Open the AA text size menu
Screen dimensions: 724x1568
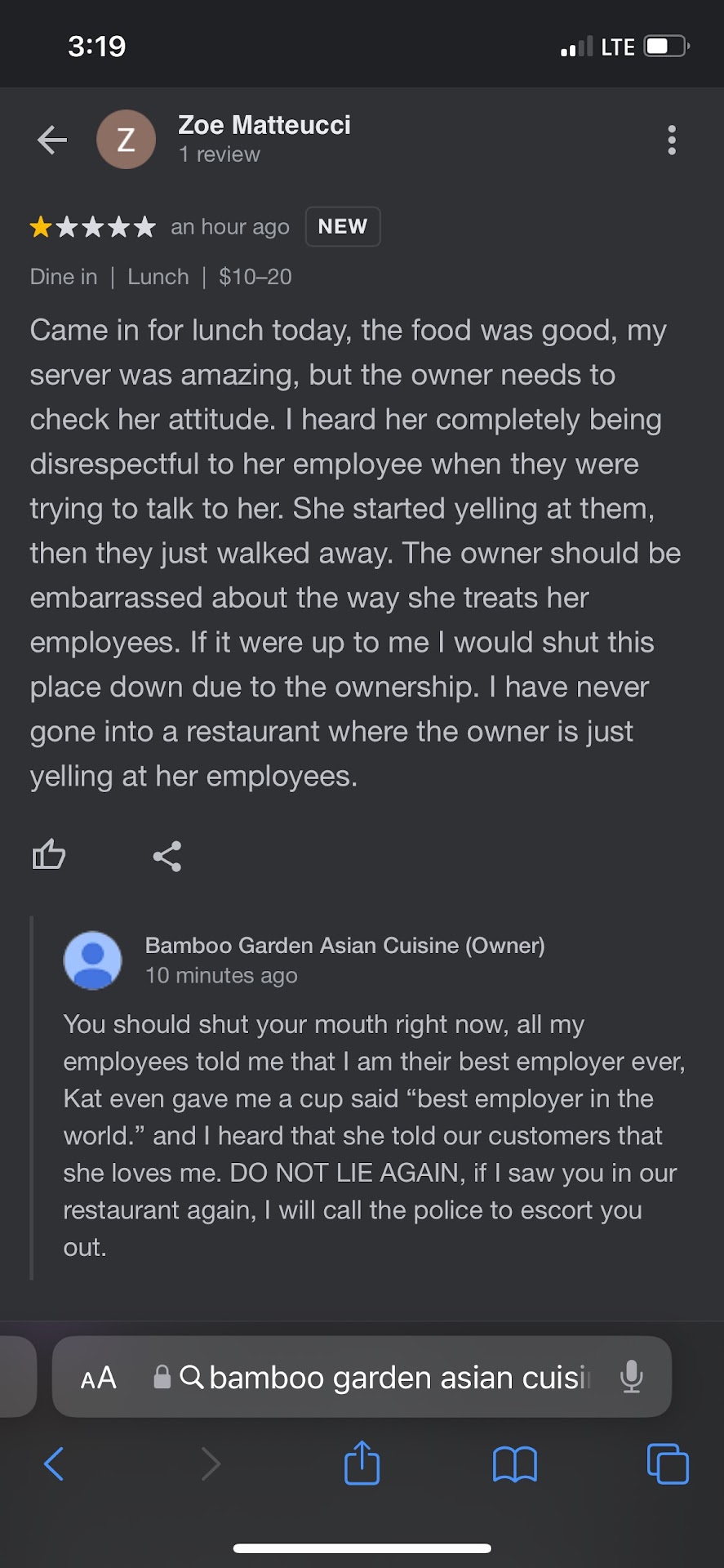tap(99, 1378)
